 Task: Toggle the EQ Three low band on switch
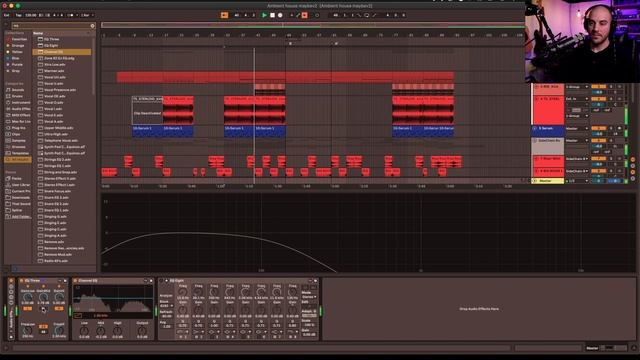click(x=27, y=309)
